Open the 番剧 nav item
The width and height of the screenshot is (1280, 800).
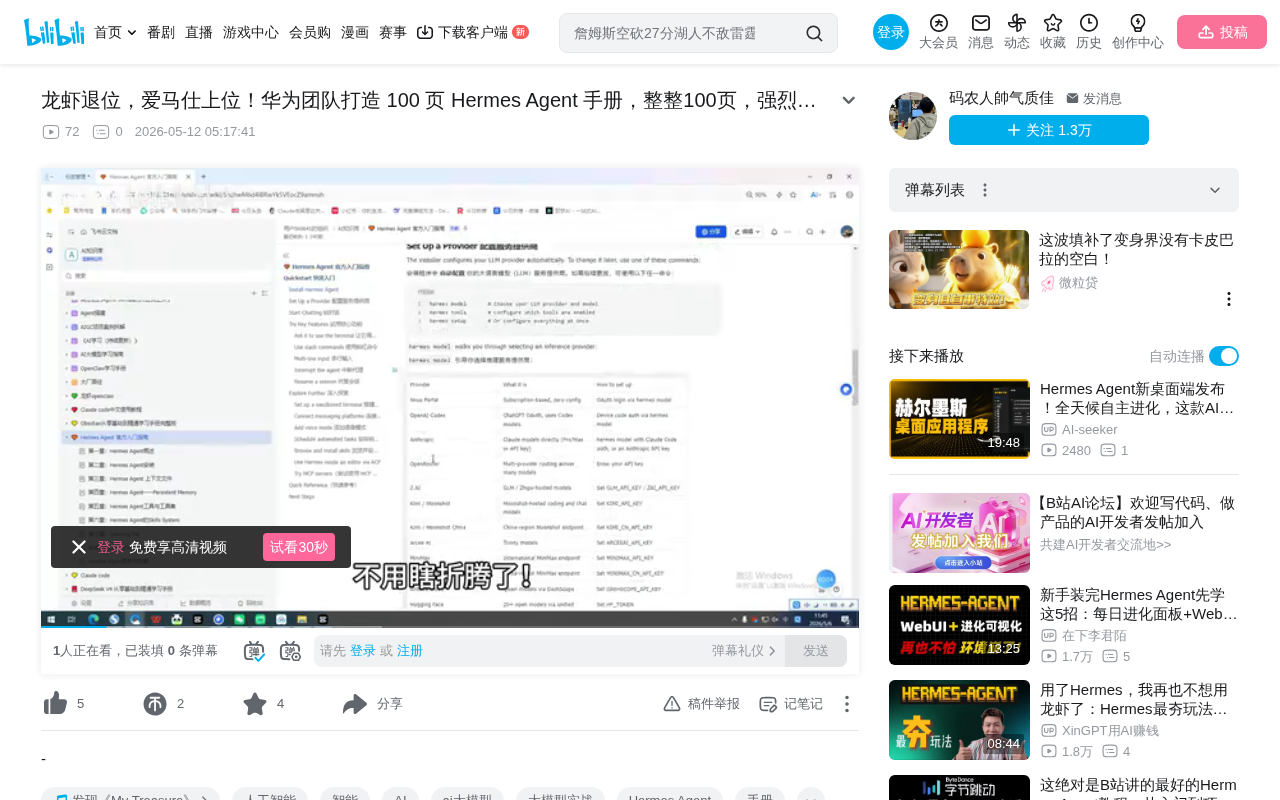point(161,32)
